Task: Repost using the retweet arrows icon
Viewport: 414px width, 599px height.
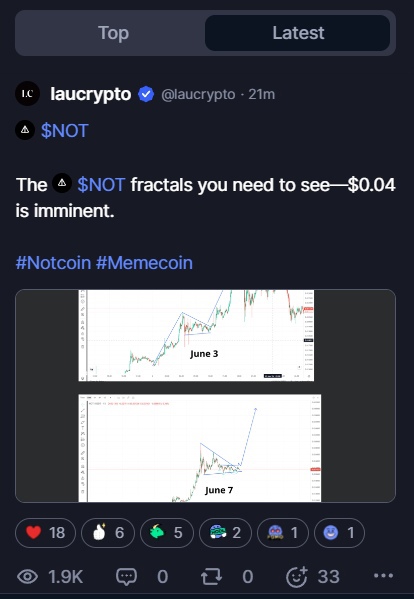Action: point(211,576)
